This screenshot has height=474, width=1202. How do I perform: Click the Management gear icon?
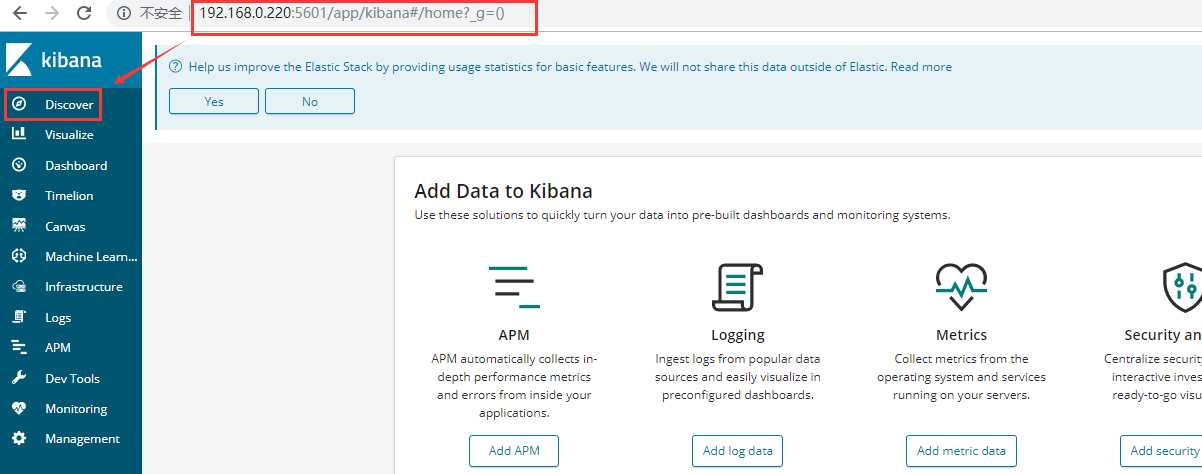coord(19,438)
